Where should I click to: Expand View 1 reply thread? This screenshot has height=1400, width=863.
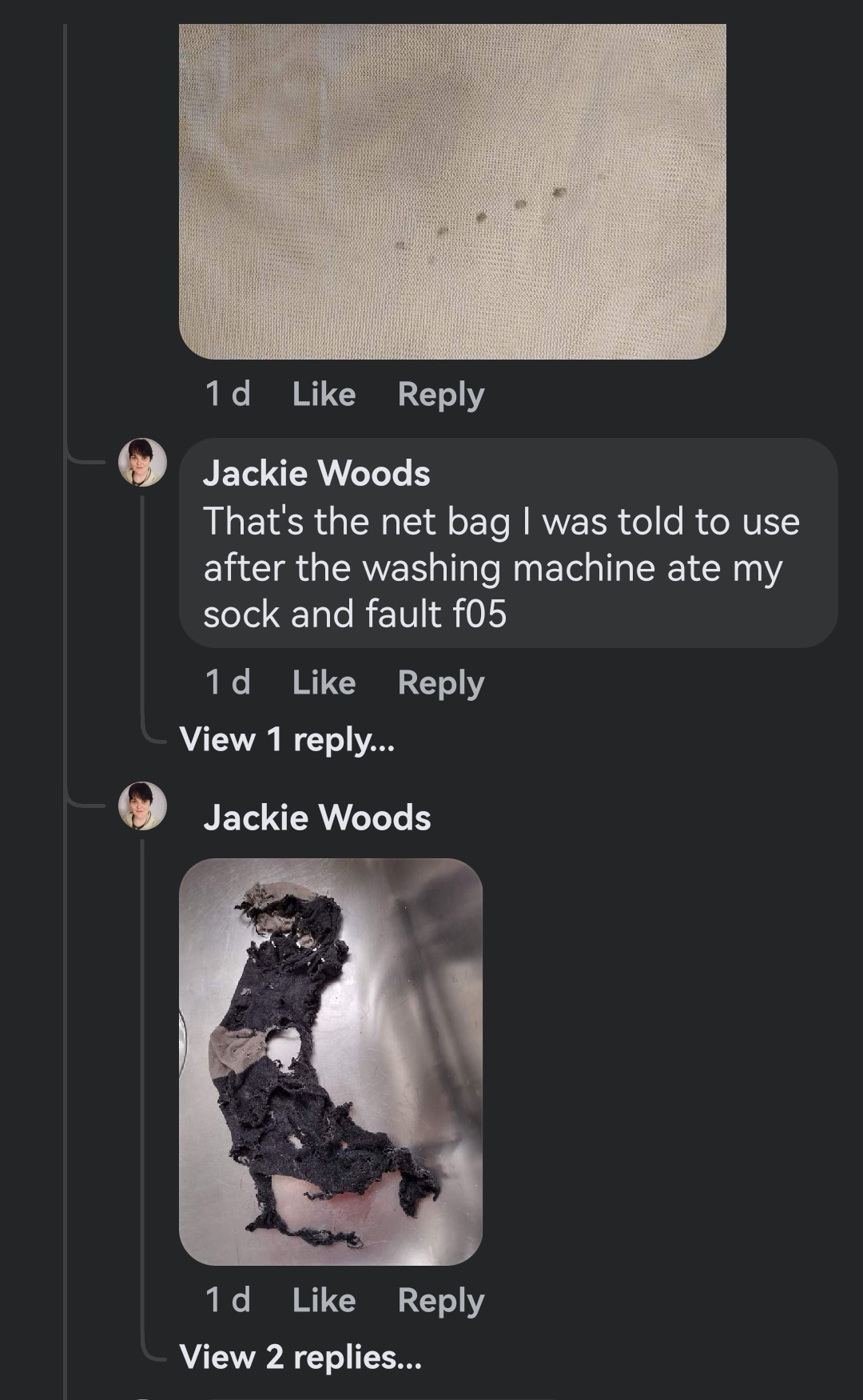[x=287, y=740]
